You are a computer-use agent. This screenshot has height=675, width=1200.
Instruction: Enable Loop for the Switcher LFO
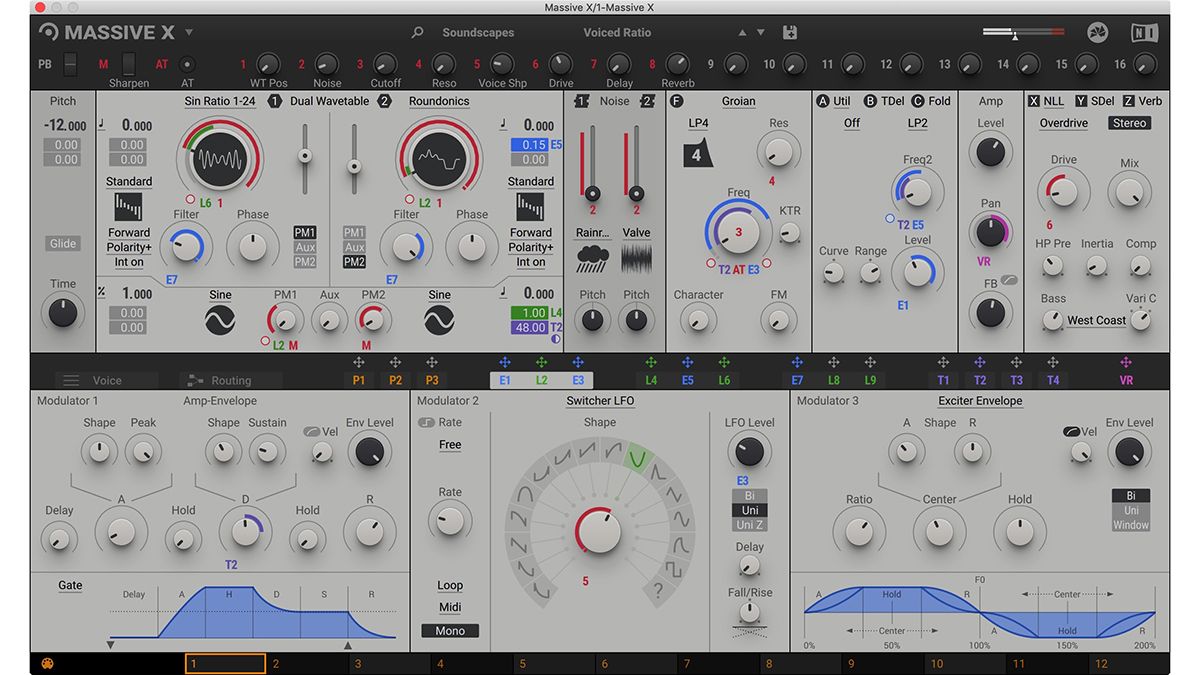point(450,585)
